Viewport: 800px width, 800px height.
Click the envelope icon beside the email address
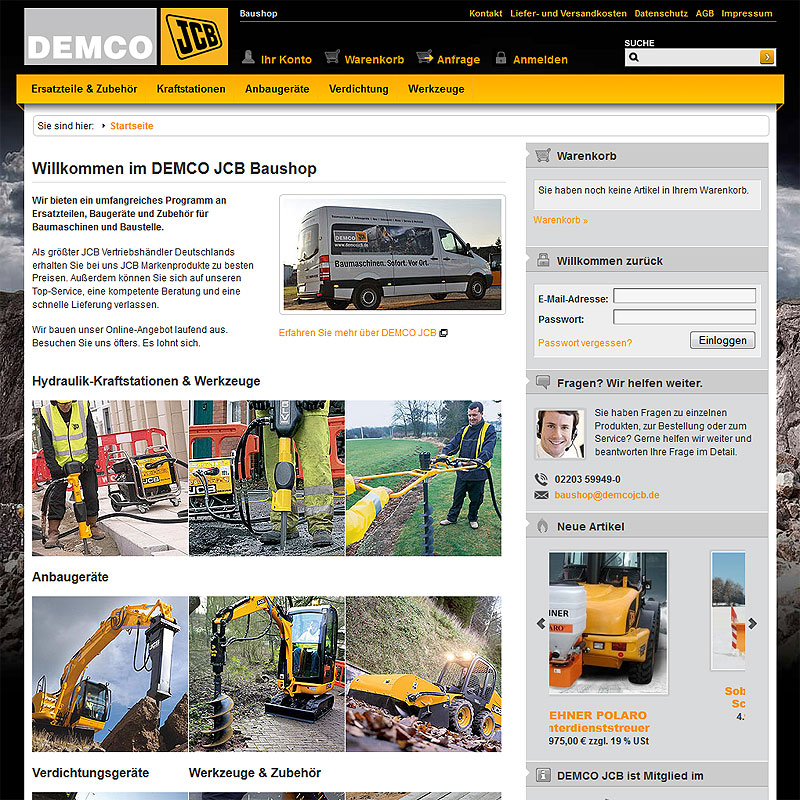[541, 495]
